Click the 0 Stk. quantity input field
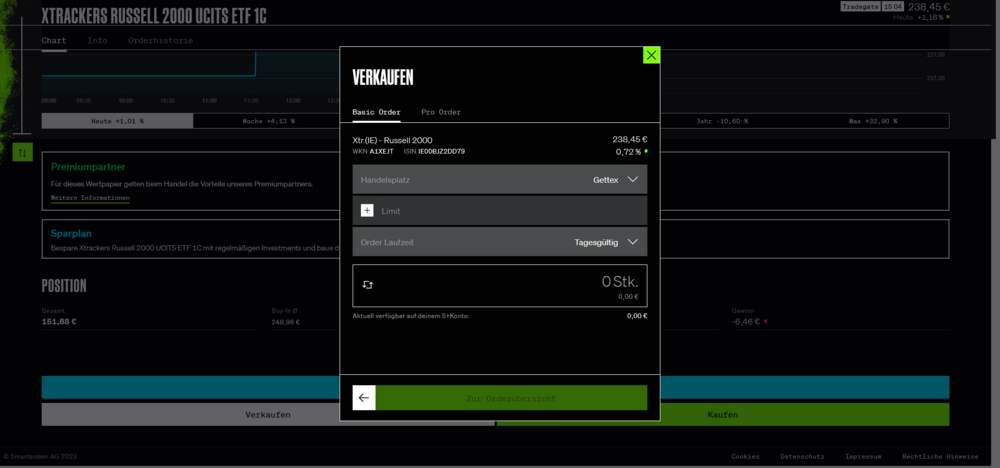1000x468 pixels. pos(499,286)
